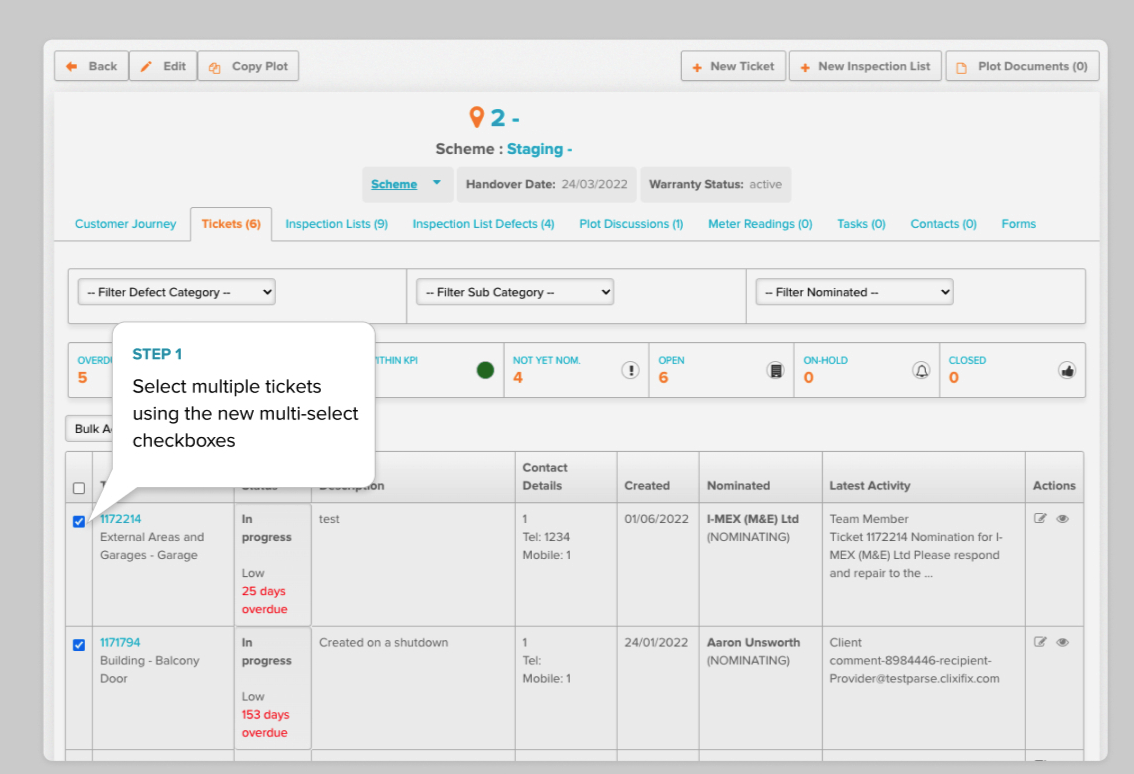
Task: Click the '153 days overdue' text
Action: tap(265, 723)
